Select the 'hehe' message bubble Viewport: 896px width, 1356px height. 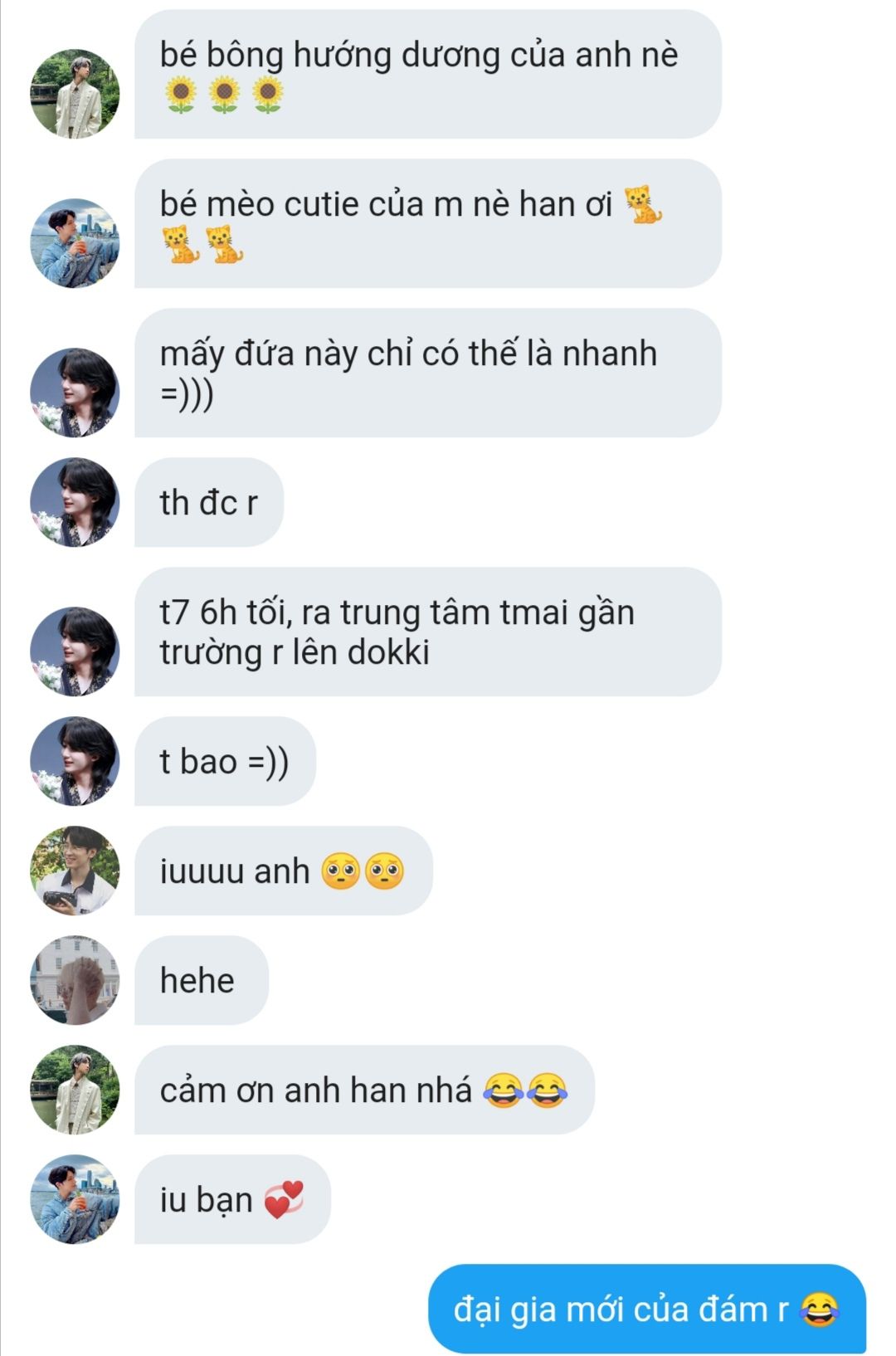click(x=202, y=980)
